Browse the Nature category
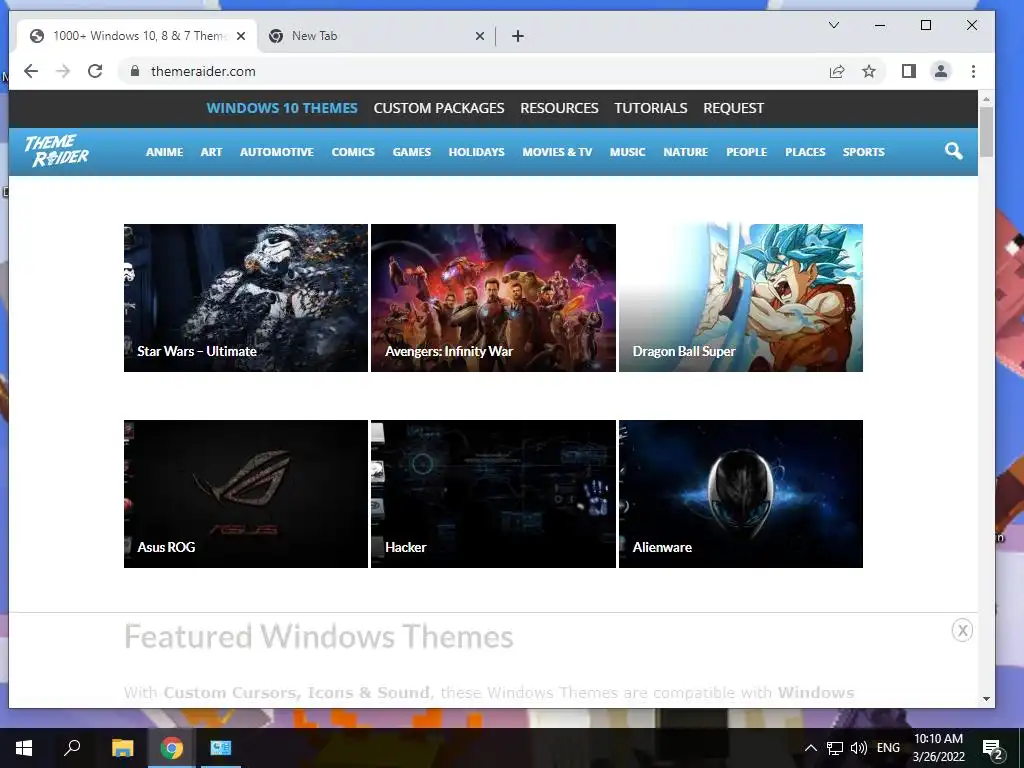1024x768 pixels. pyautogui.click(x=686, y=152)
